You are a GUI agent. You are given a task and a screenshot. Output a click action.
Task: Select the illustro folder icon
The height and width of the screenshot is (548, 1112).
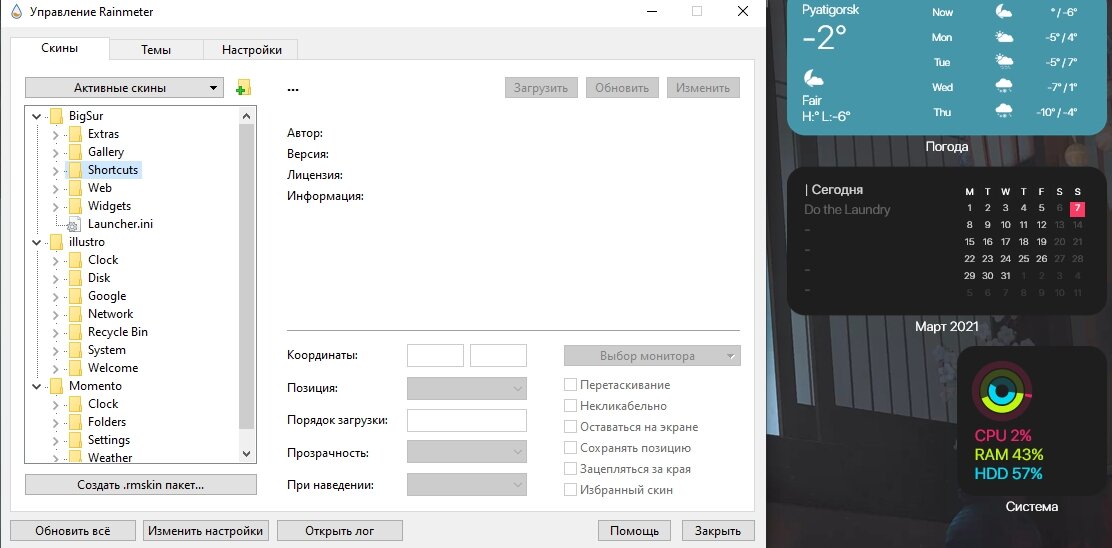(x=57, y=242)
